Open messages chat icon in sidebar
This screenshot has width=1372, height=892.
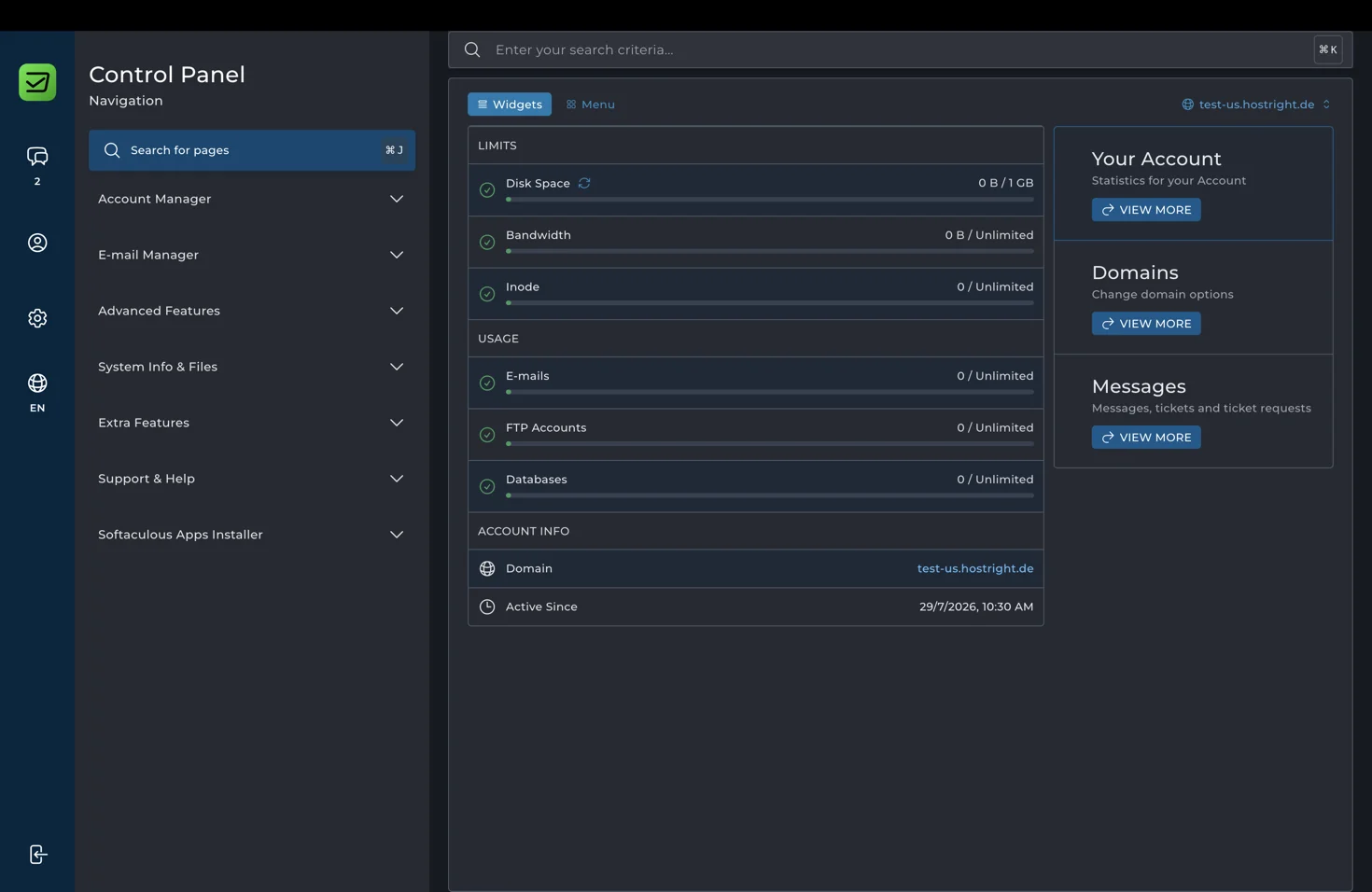coord(37,156)
